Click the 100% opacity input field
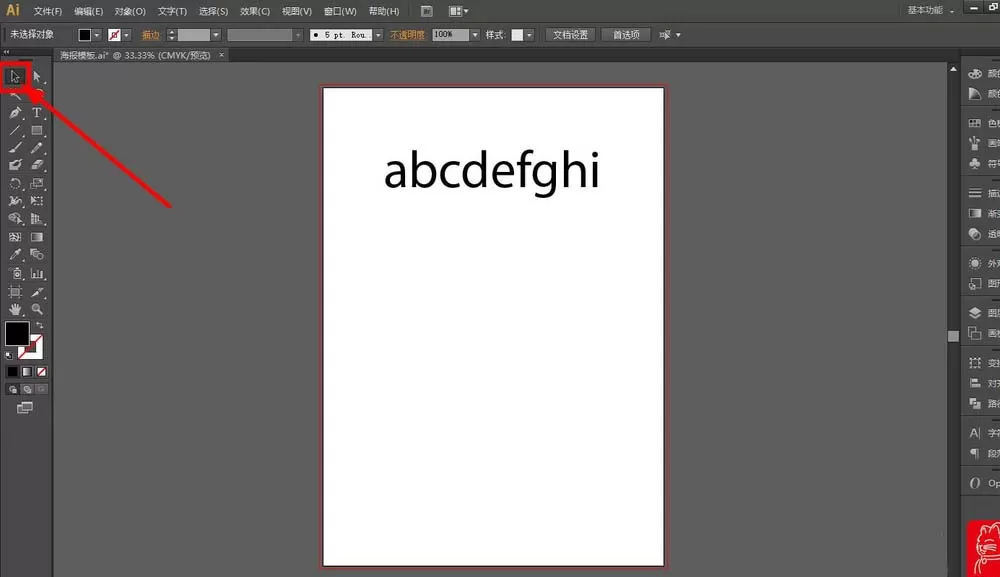 (451, 35)
